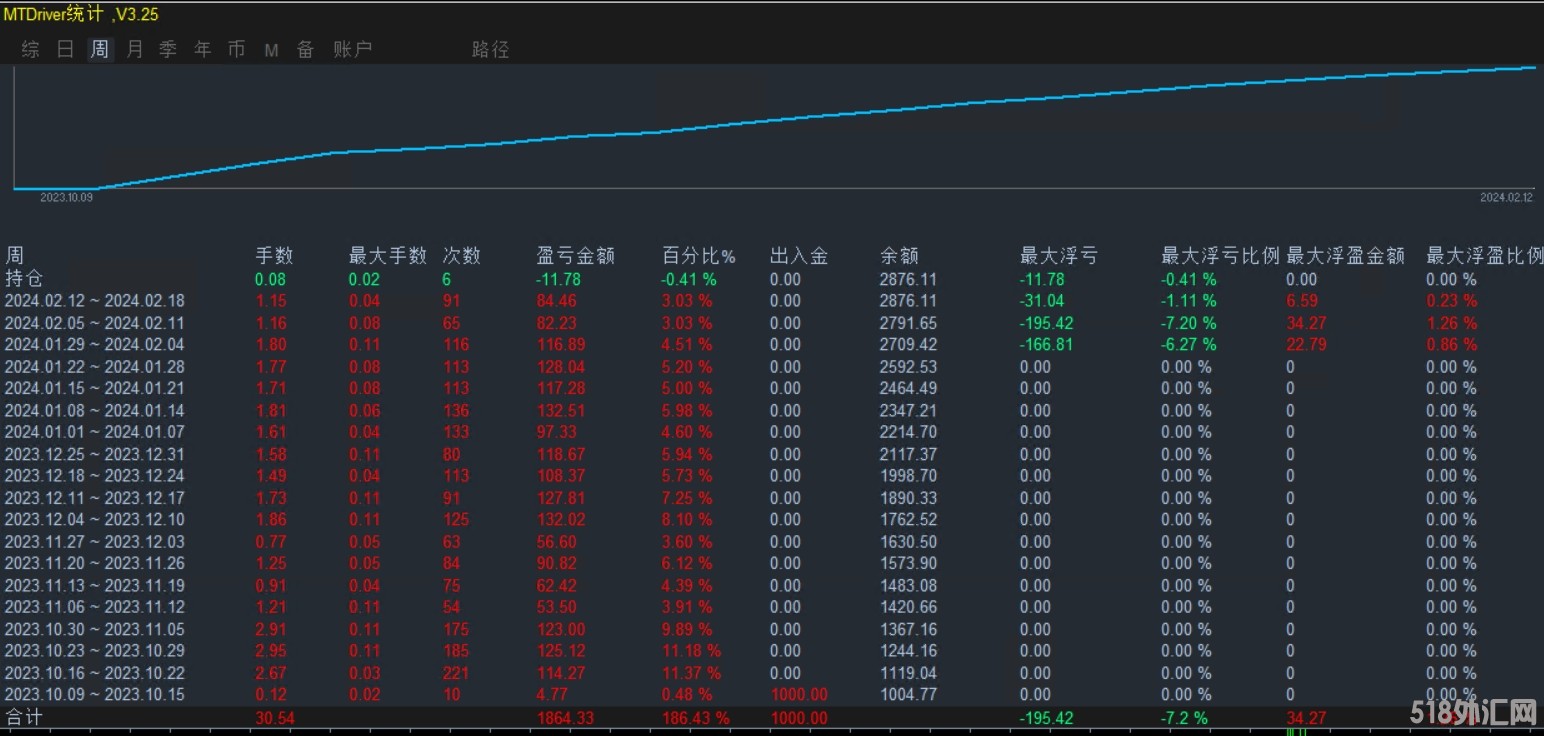
Task: Open the 备 tab
Action: tap(305, 49)
